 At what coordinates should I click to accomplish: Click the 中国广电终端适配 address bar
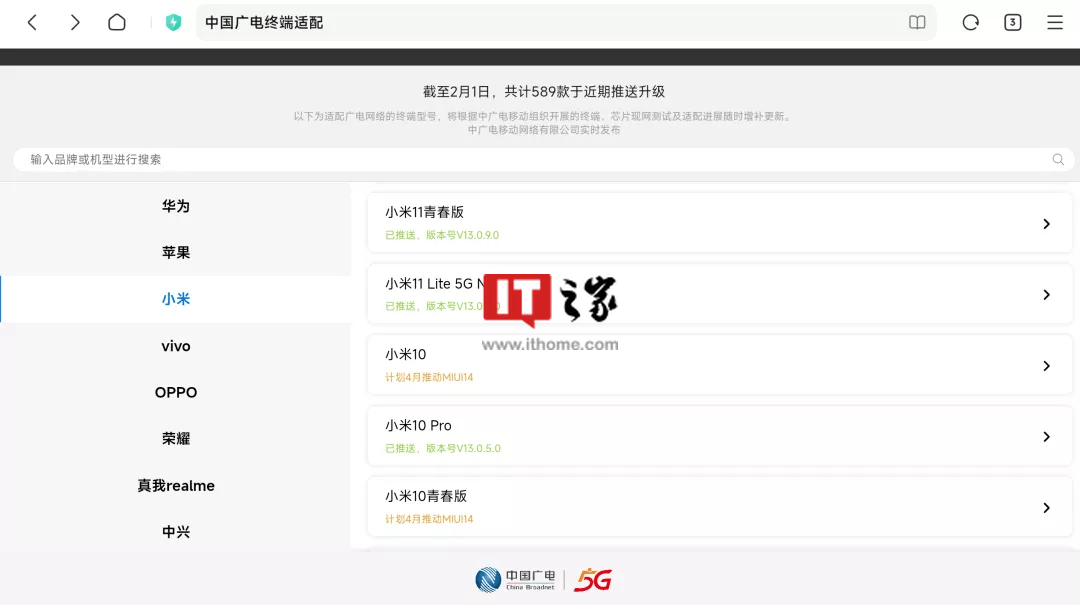point(565,23)
